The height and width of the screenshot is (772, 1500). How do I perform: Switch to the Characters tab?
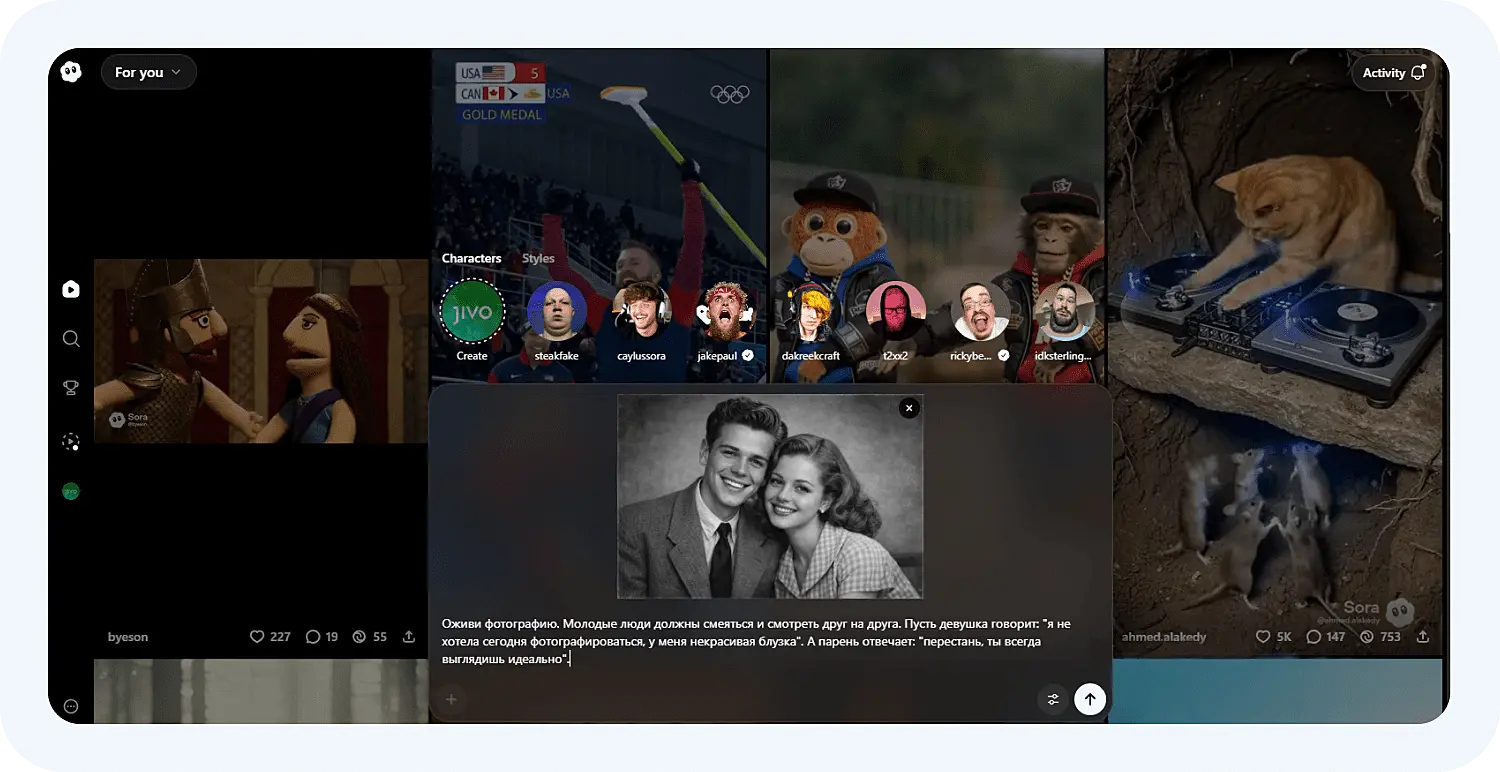tap(471, 258)
